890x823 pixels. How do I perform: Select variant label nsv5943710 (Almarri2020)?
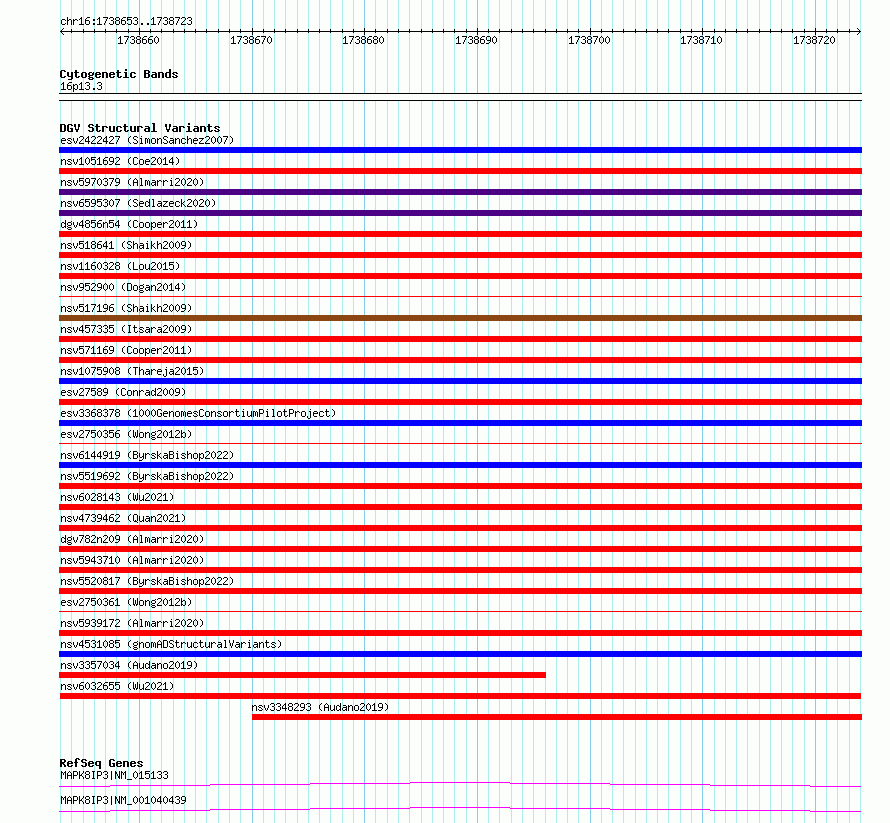[x=132, y=560]
